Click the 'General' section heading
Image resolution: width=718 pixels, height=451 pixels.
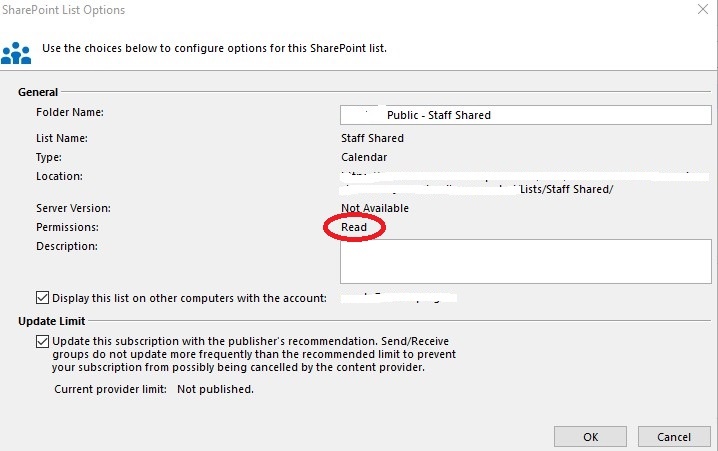point(38,92)
